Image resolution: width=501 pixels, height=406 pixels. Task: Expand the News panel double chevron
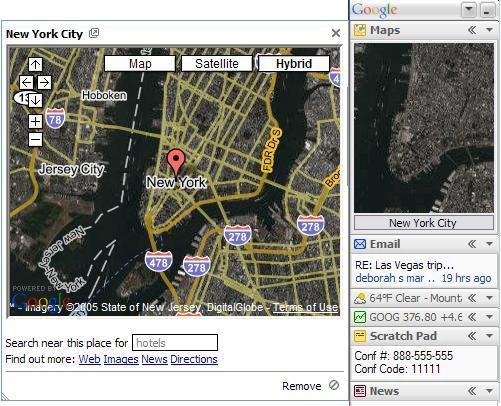tap(472, 391)
